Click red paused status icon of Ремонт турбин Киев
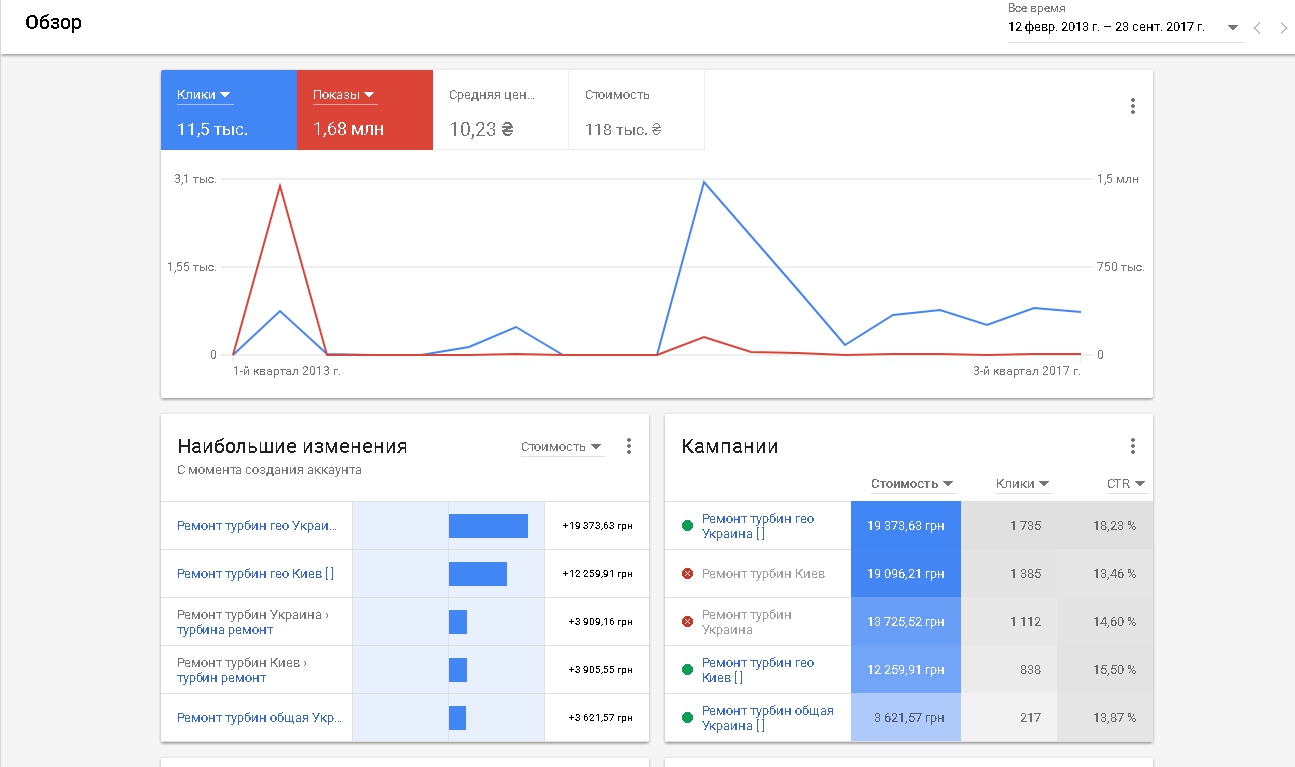1295x767 pixels. click(x=687, y=574)
